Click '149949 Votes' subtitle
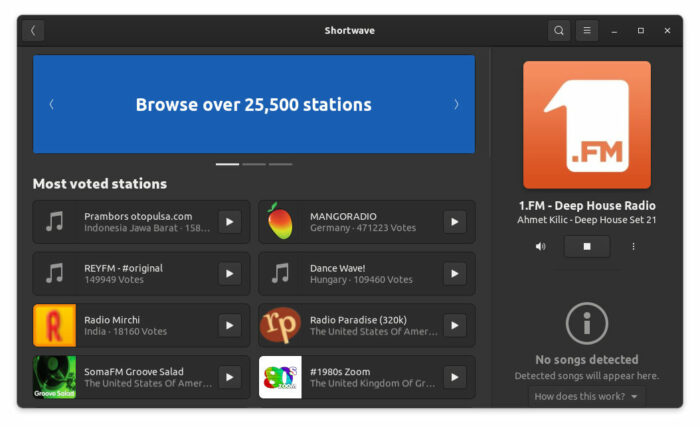The width and height of the screenshot is (700, 427). click(x=114, y=280)
